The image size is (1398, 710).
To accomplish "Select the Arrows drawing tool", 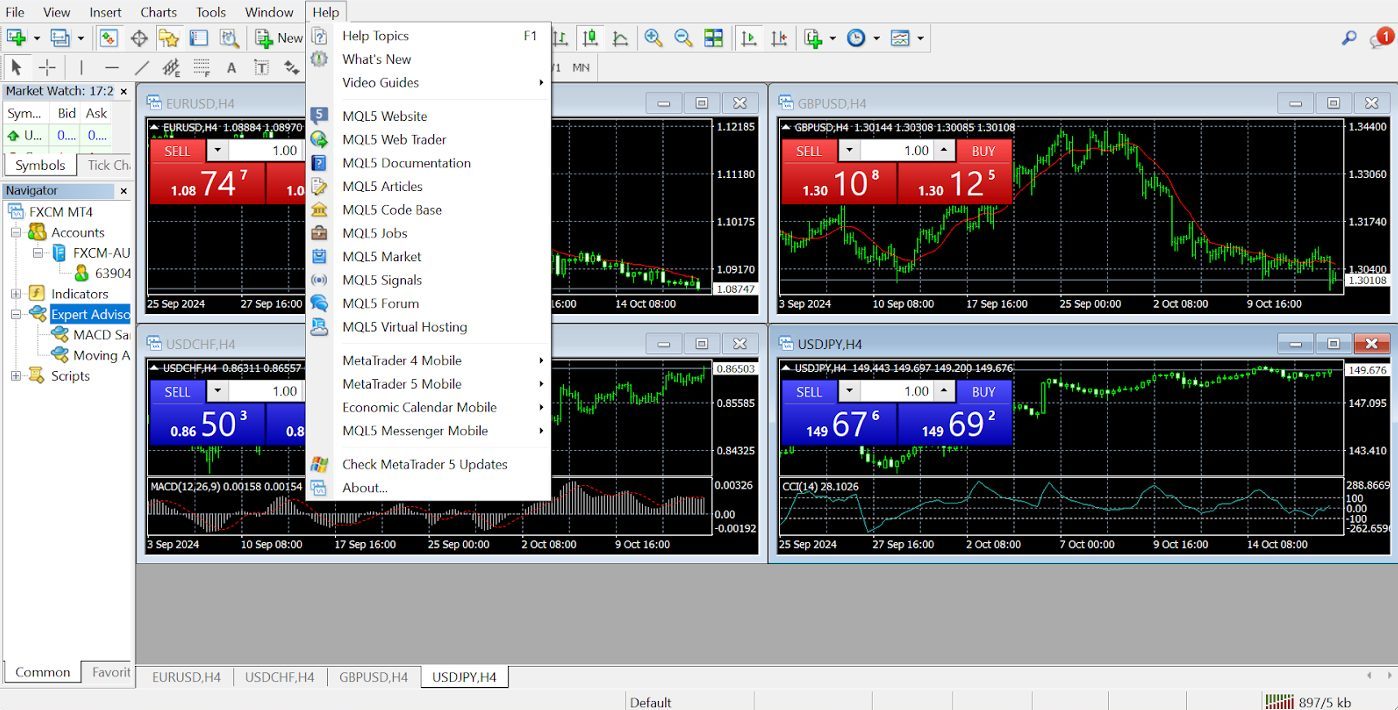I will pos(291,68).
